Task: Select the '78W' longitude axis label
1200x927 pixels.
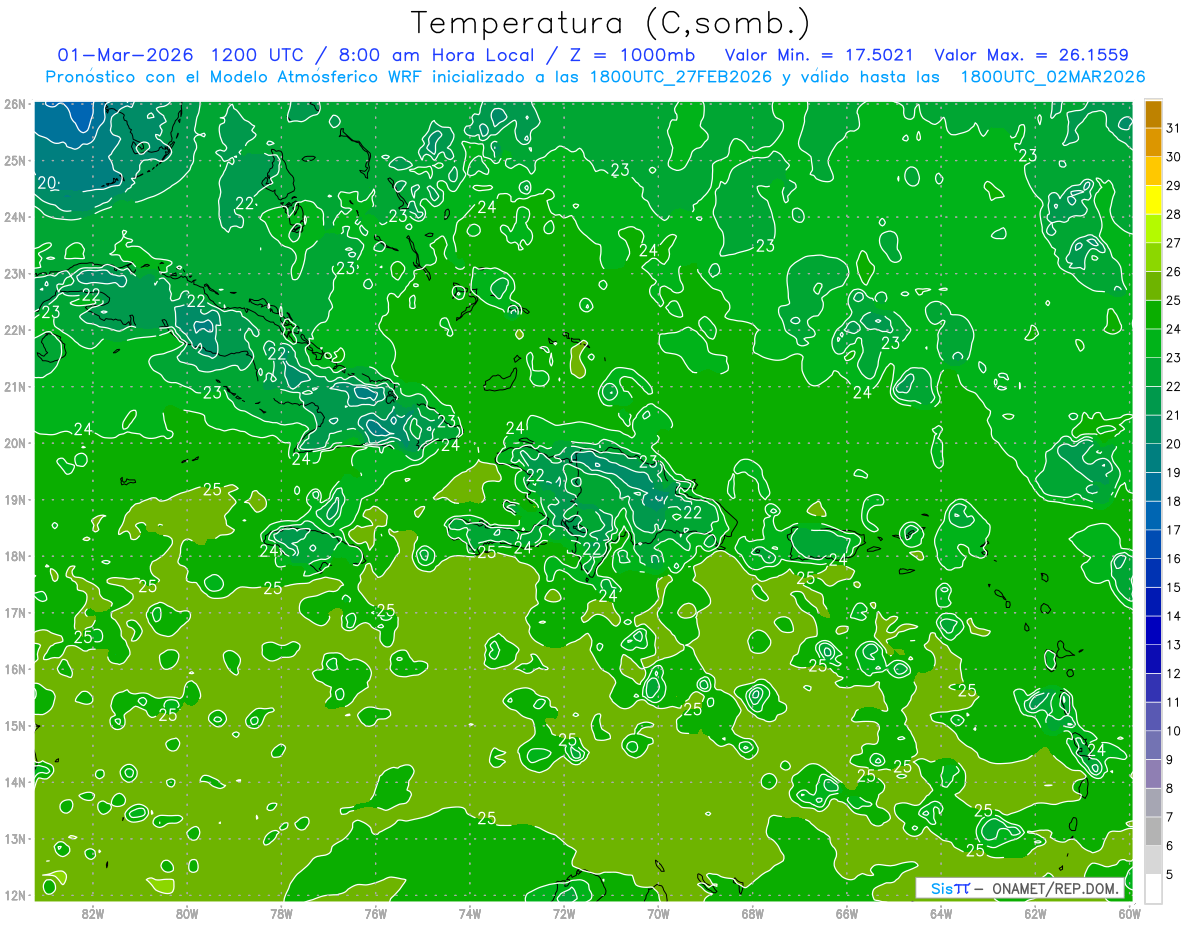Action: 281,913
